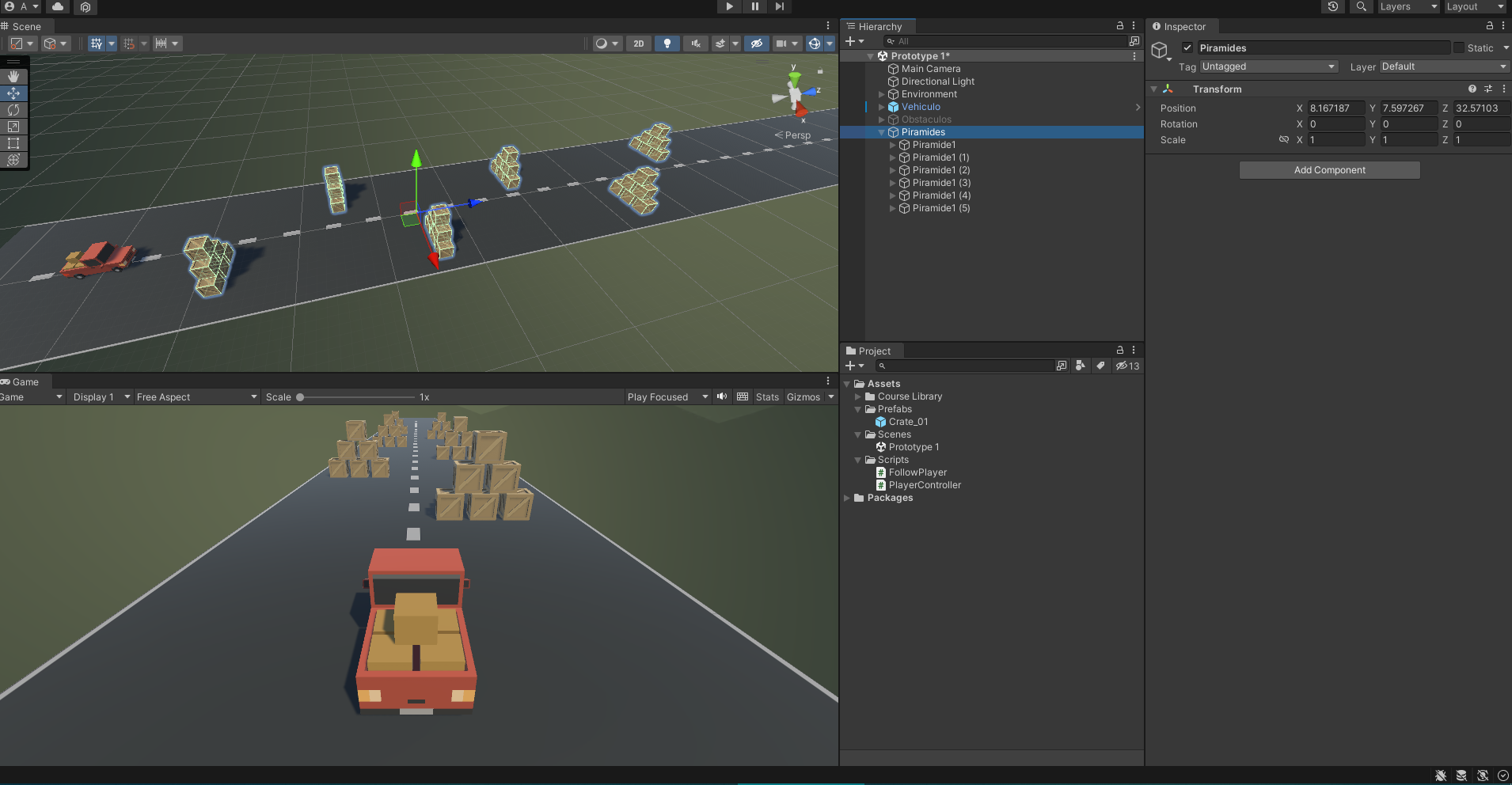
Task: Click the Gizmos button in Game view
Action: coord(803,396)
